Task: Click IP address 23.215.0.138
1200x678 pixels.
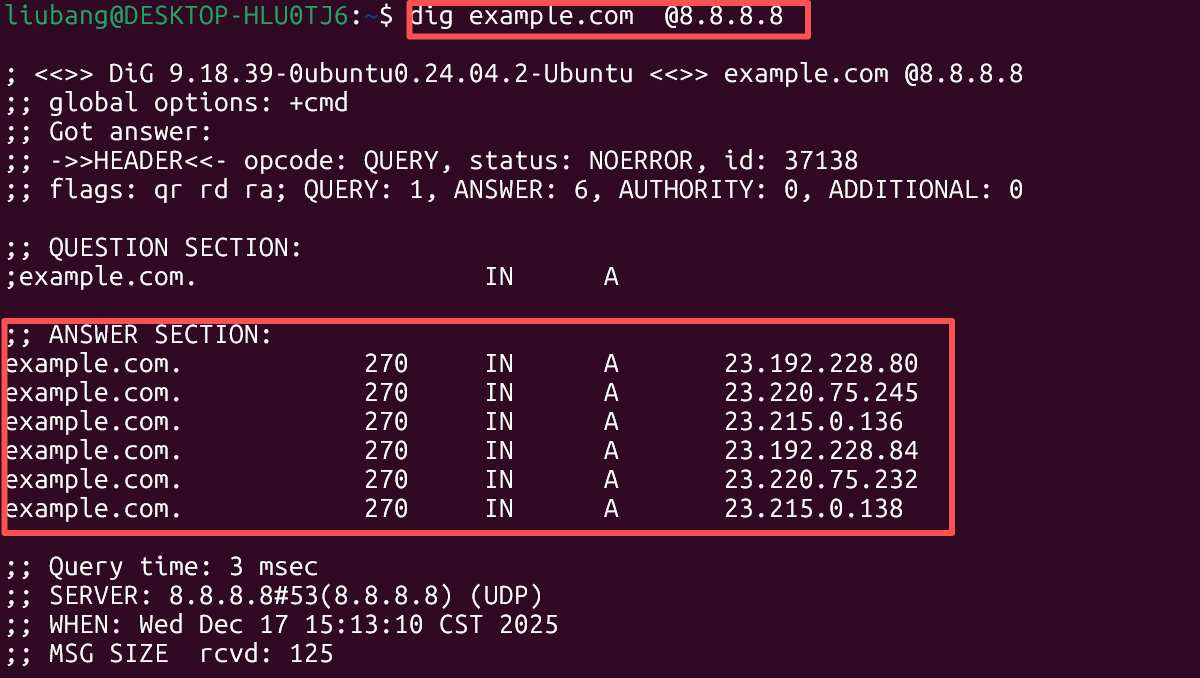Action: 813,509
